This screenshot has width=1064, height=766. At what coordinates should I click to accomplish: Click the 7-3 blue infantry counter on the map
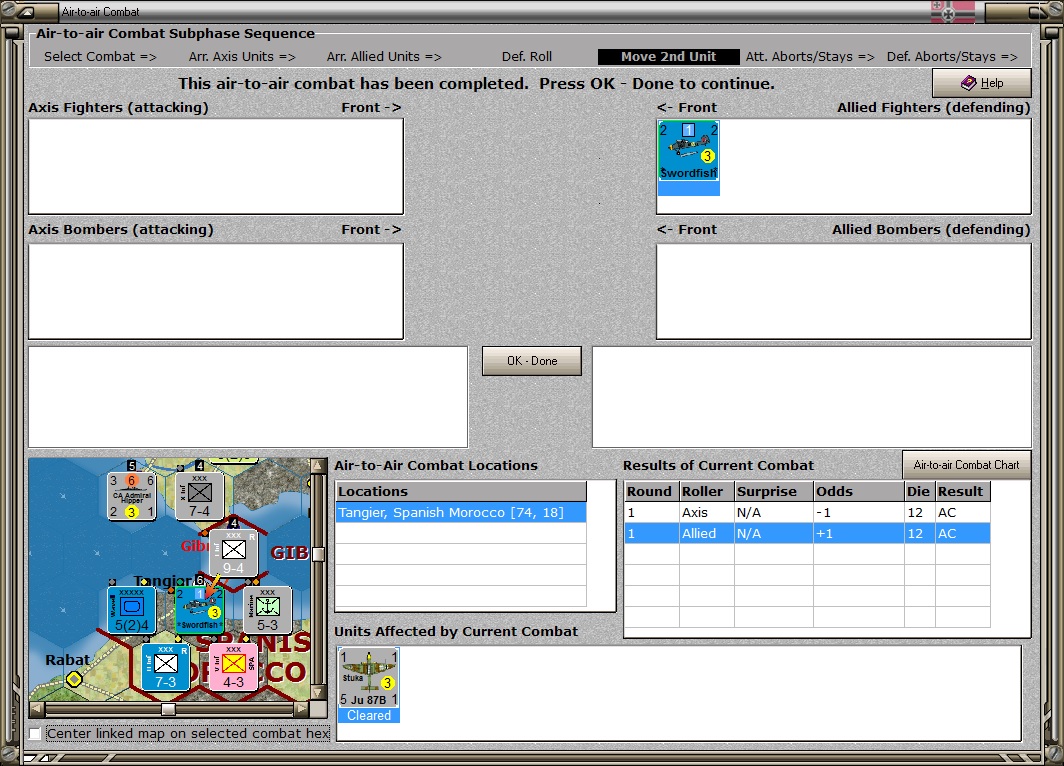click(166, 667)
